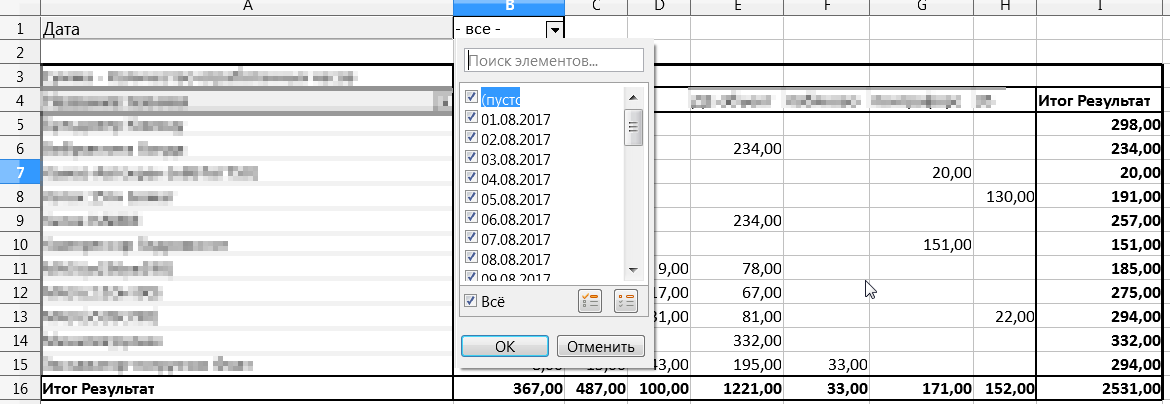The image size is (1170, 404).
Task: Select the cell showing 257,00
Action: tap(1099, 221)
